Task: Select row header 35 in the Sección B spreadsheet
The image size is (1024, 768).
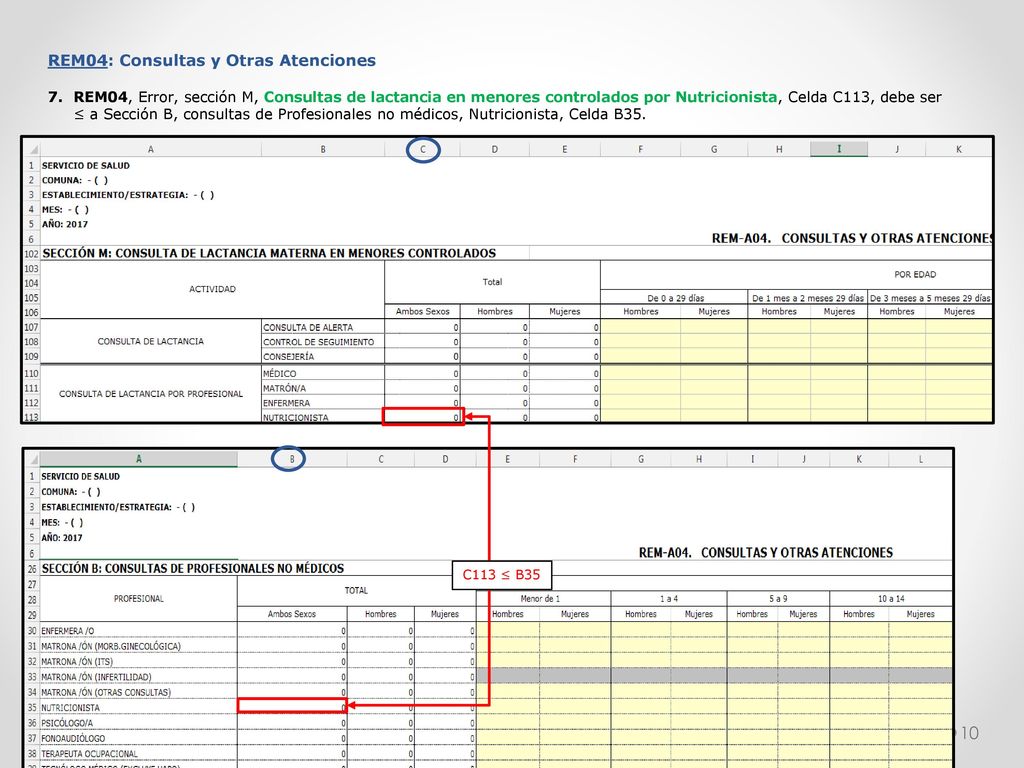Action: [32, 708]
